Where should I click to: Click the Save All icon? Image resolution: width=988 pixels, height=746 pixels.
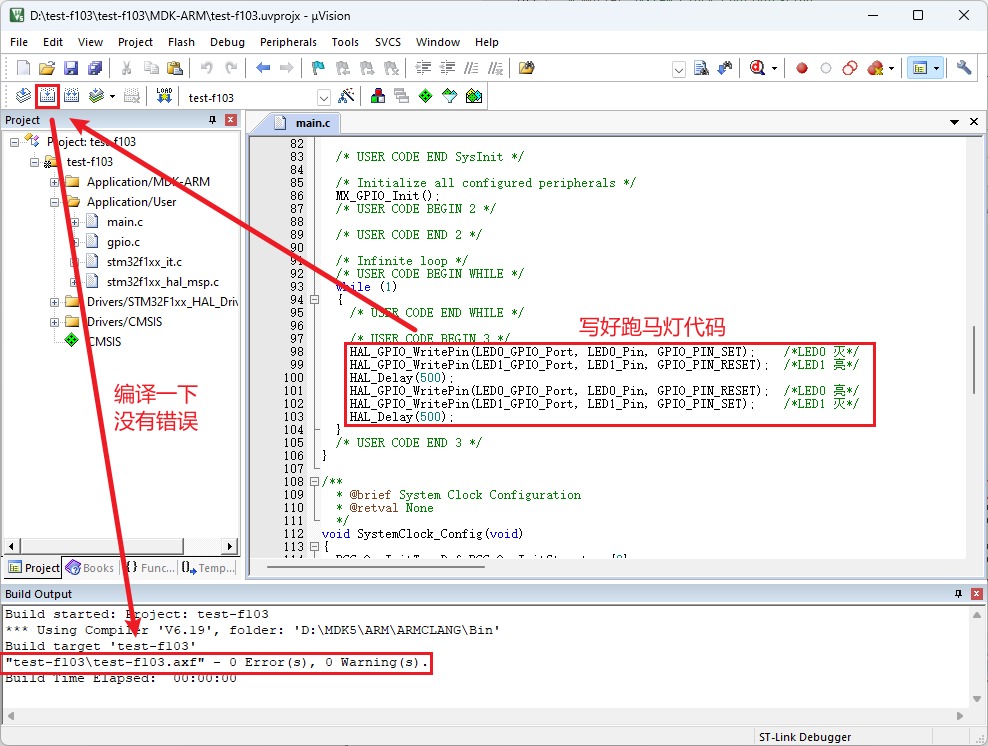click(95, 68)
